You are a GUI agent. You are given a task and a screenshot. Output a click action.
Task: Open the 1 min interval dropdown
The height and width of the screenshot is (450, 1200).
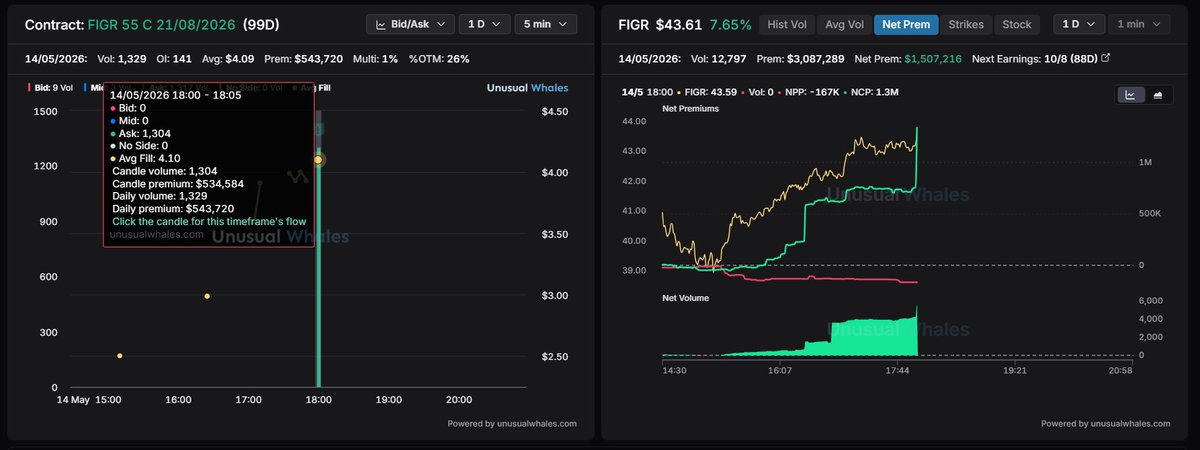pos(1141,24)
